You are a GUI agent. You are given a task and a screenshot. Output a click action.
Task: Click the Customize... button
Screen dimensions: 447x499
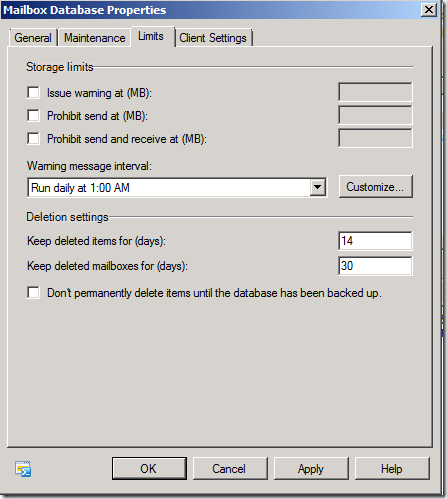pyautogui.click(x=376, y=187)
